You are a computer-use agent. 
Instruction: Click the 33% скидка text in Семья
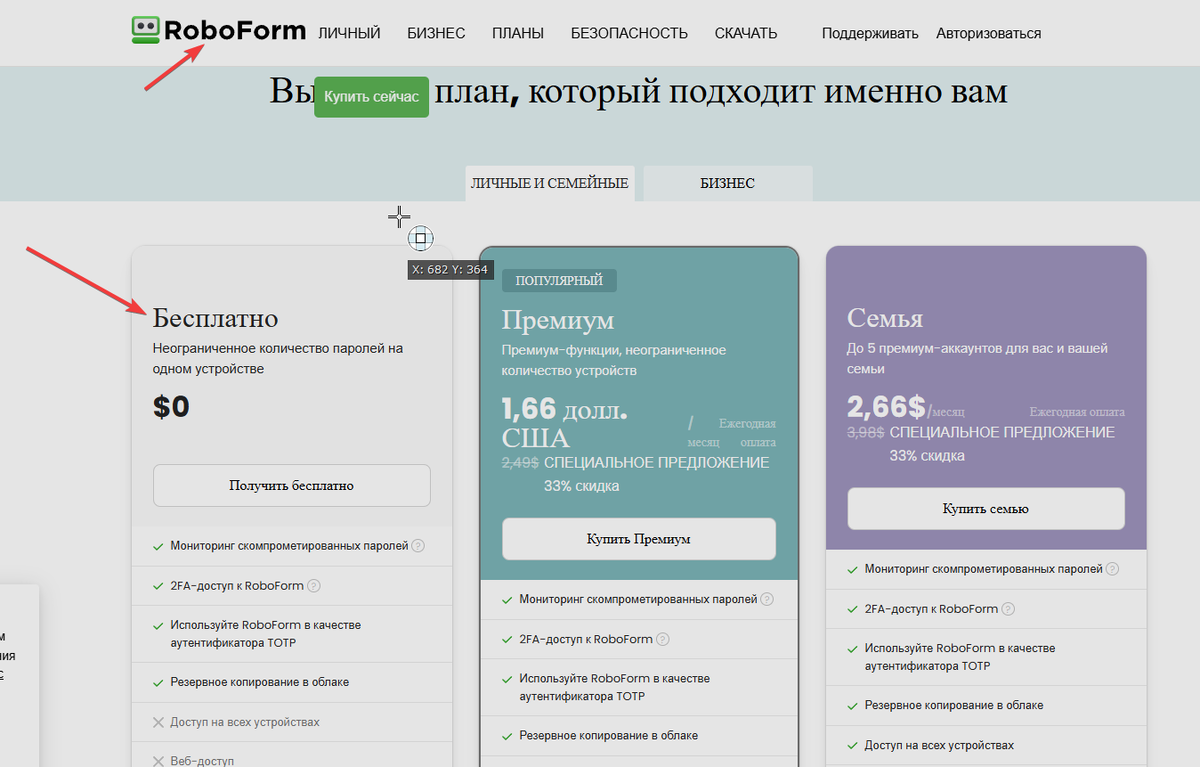[x=927, y=455]
